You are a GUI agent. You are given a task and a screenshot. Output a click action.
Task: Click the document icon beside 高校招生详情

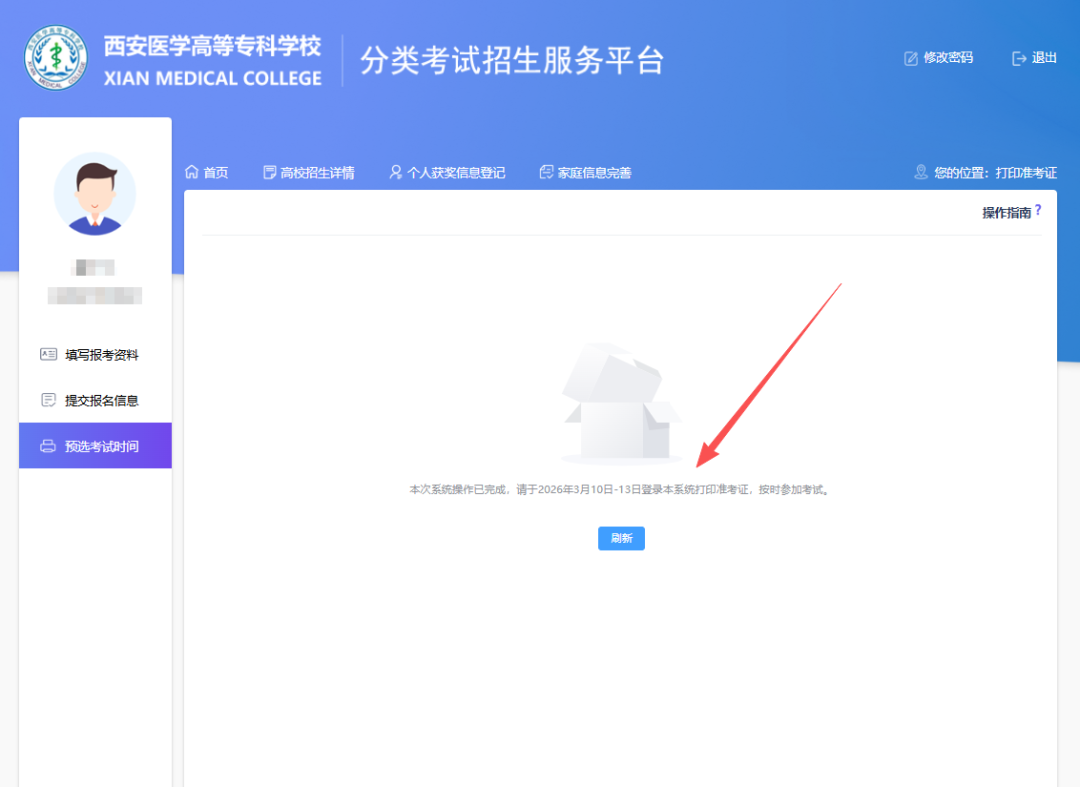point(269,172)
